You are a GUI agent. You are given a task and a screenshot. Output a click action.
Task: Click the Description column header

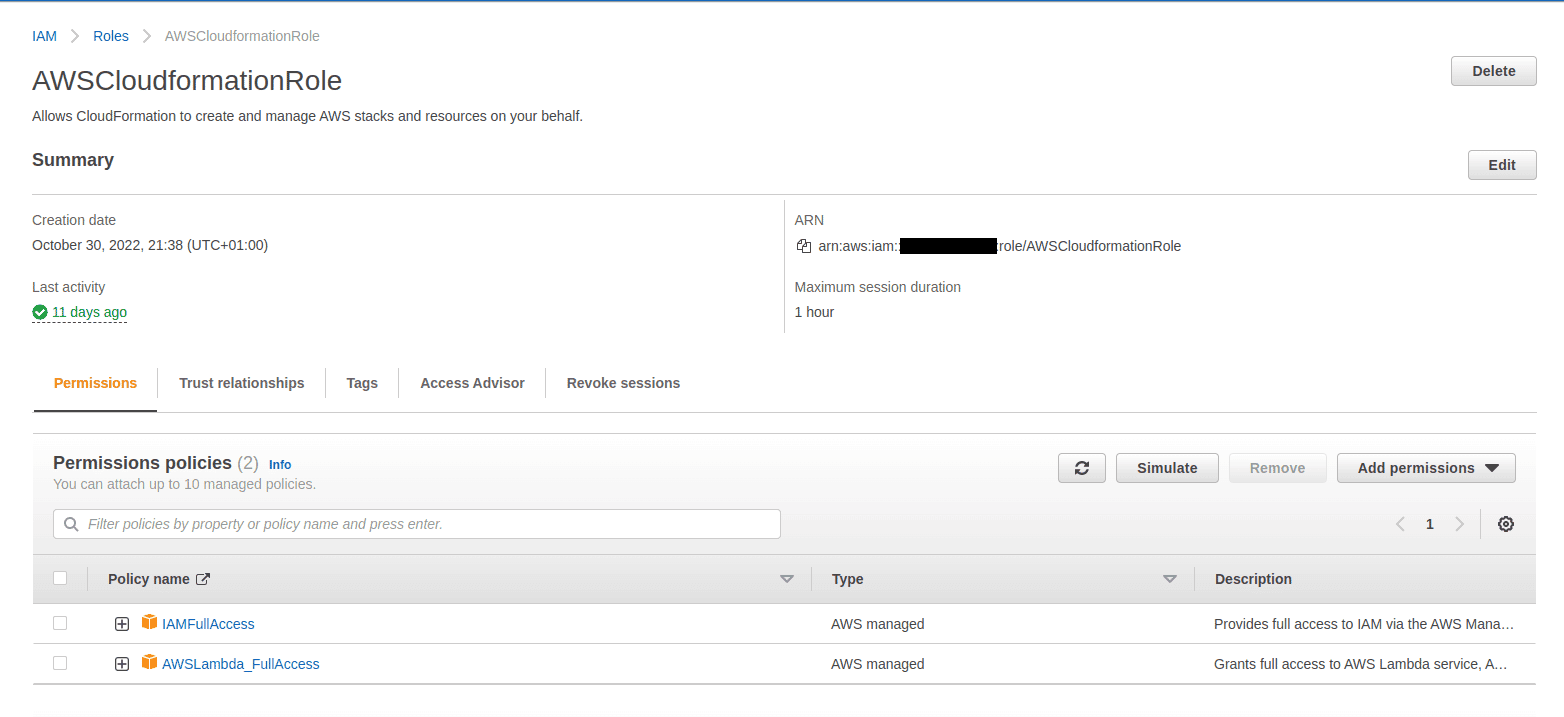[x=1253, y=579]
